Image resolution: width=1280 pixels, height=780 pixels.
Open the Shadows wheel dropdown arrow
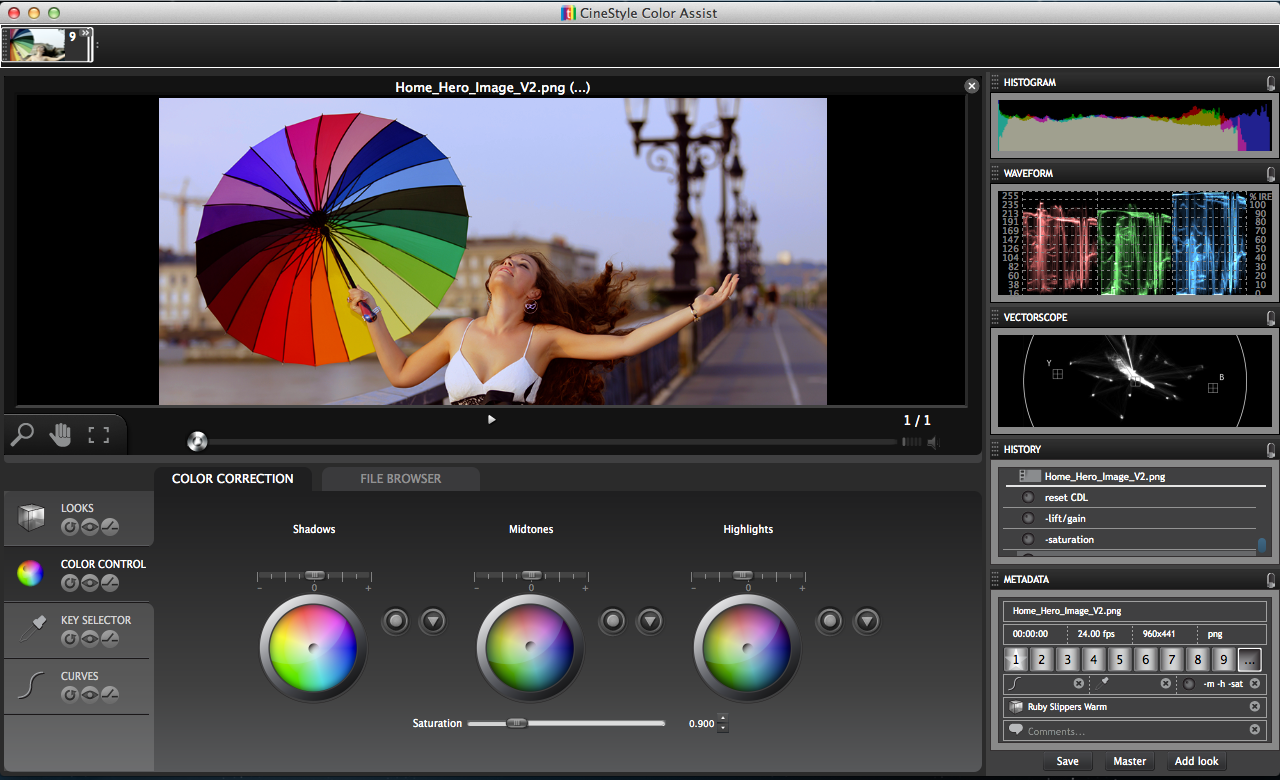click(433, 621)
